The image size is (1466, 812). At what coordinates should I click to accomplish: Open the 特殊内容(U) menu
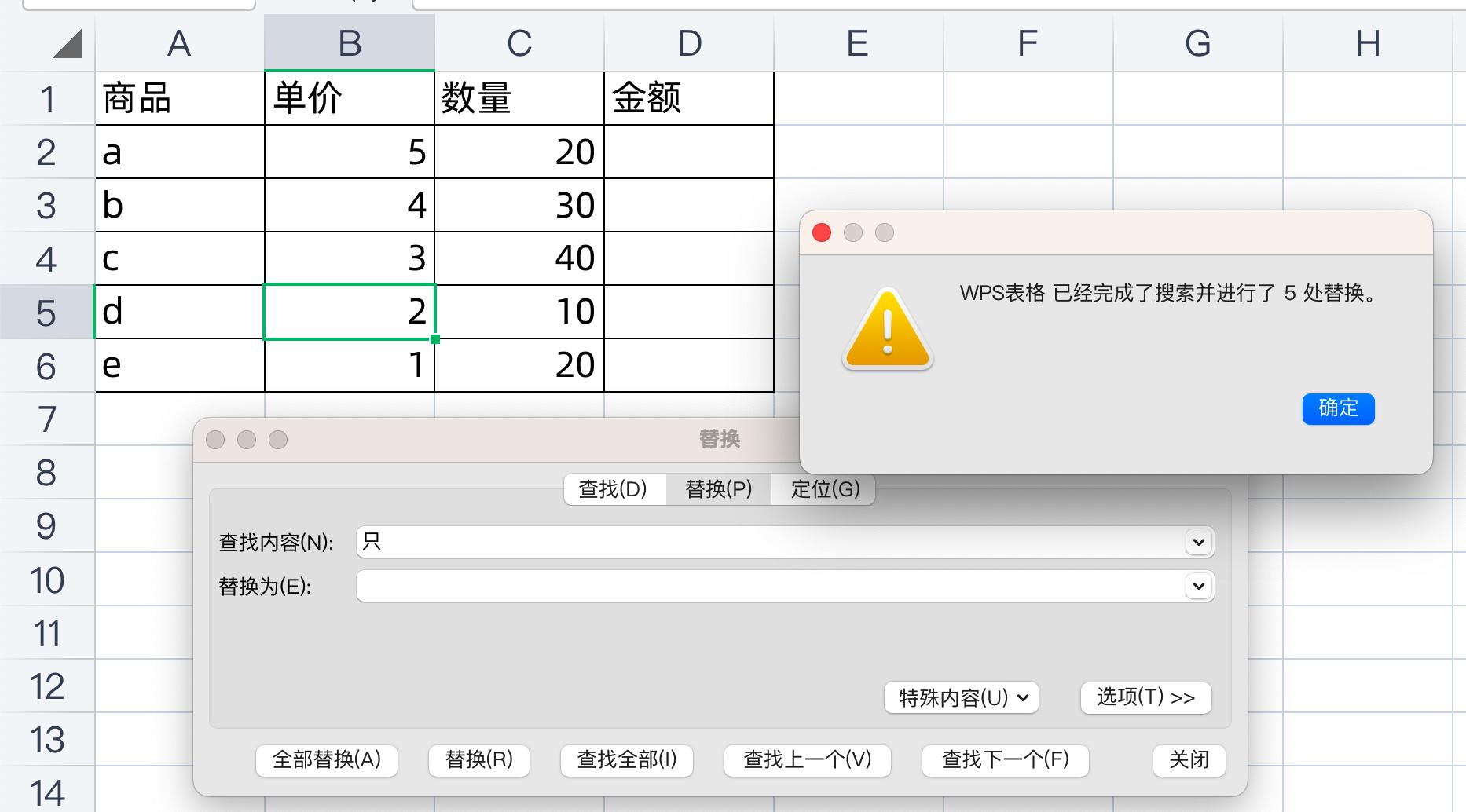962,697
